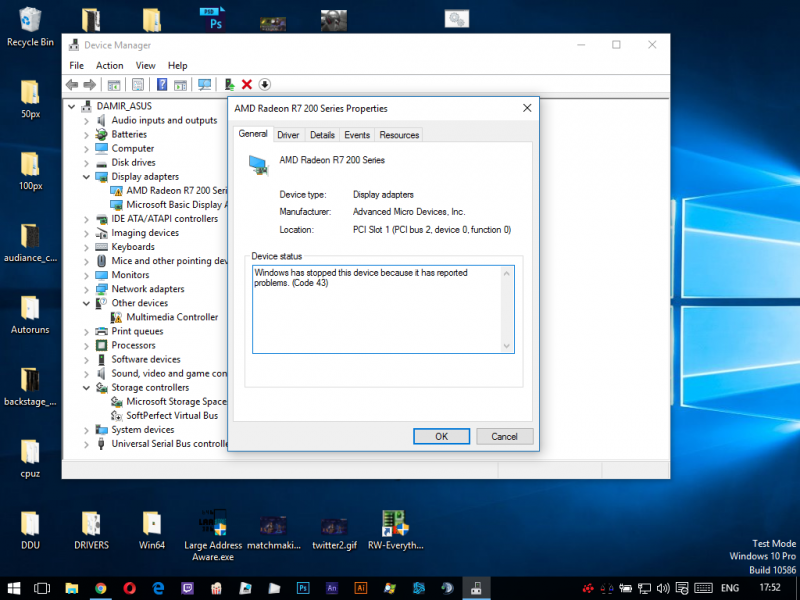Collapse the Other devices category
The image size is (800, 600).
pyautogui.click(x=86, y=303)
